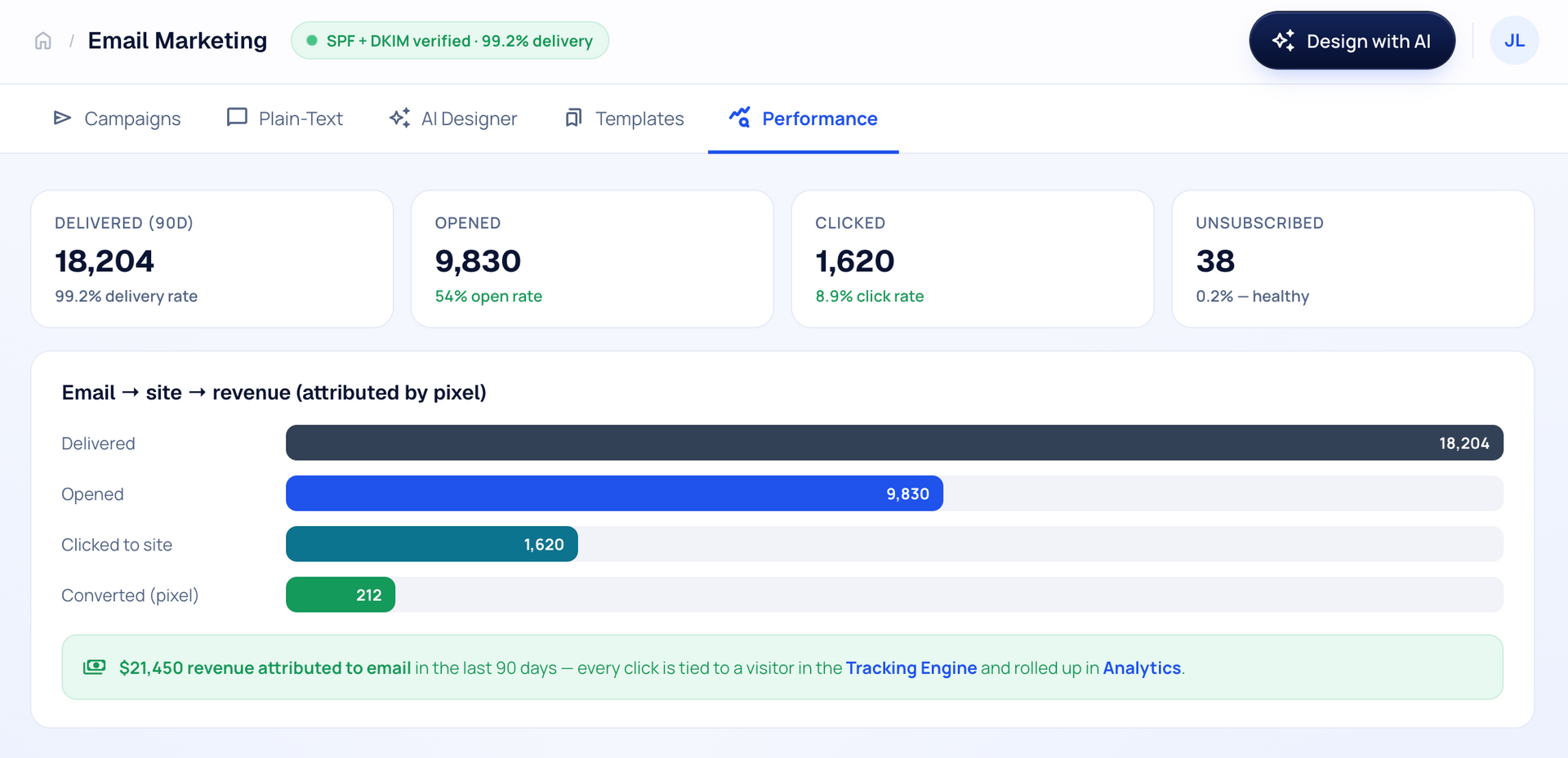Click the 'Clicked to site' row label

point(117,545)
